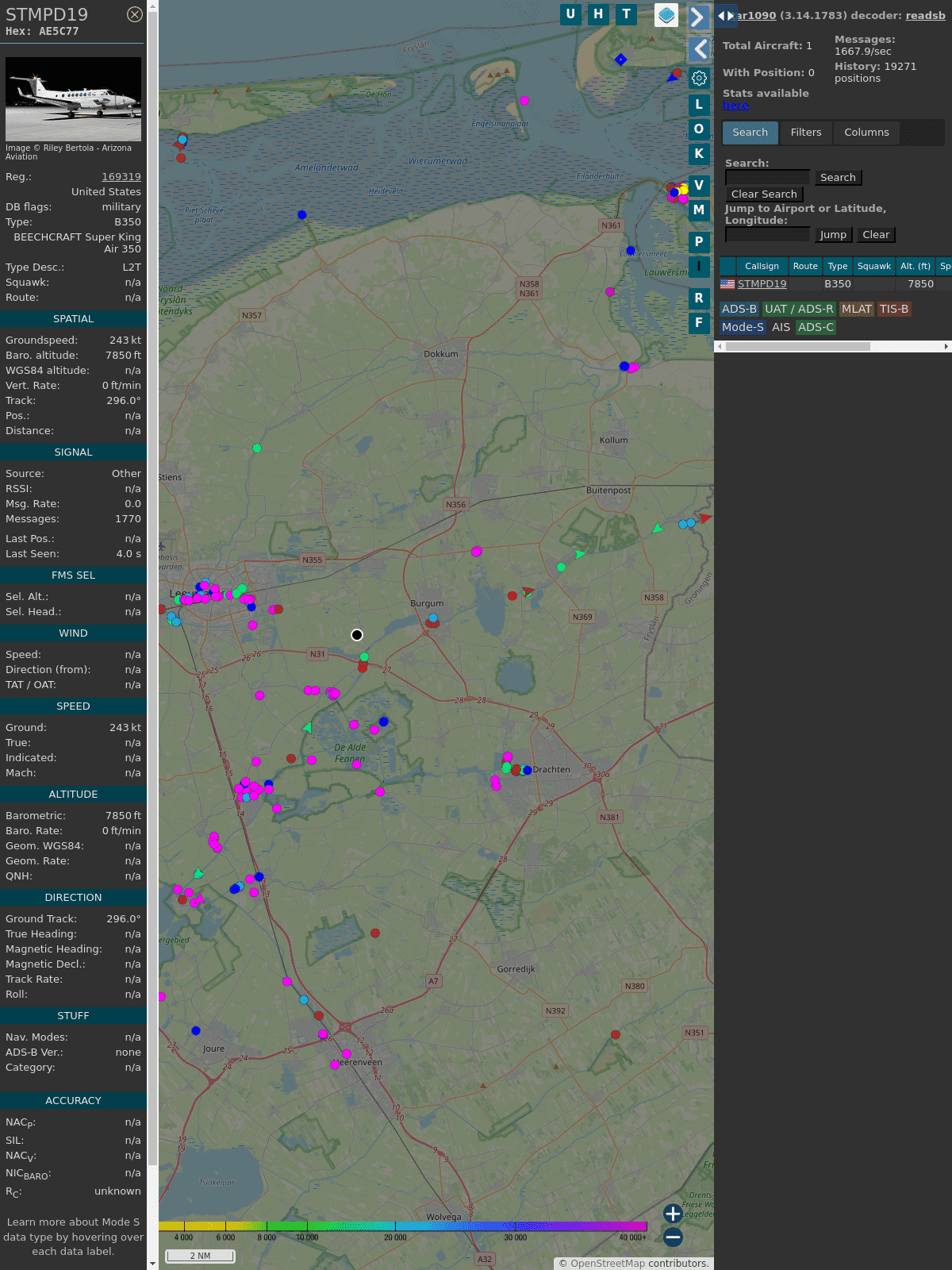Click the U map button
Viewport: 952px width, 1270px height.
click(x=570, y=14)
